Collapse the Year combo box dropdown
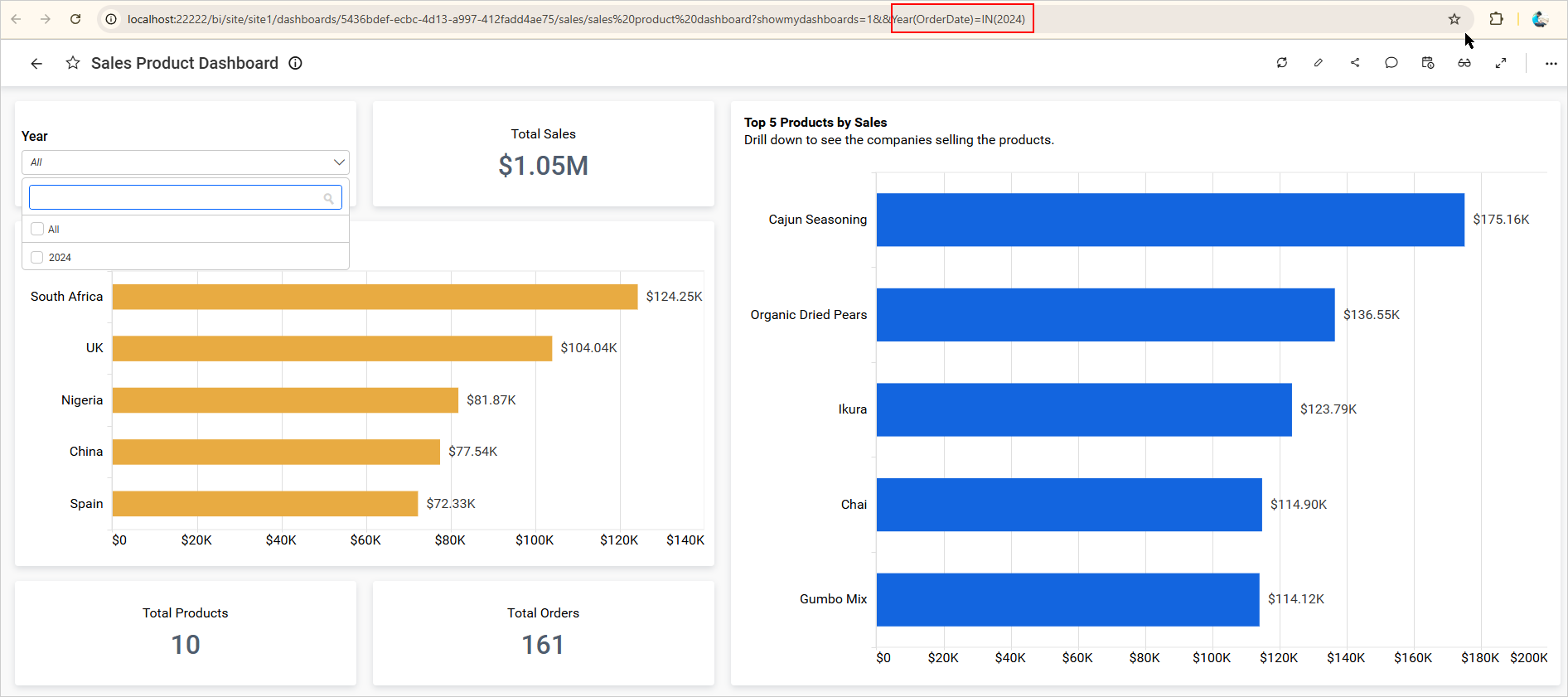The width and height of the screenshot is (1568, 697). pyautogui.click(x=339, y=162)
